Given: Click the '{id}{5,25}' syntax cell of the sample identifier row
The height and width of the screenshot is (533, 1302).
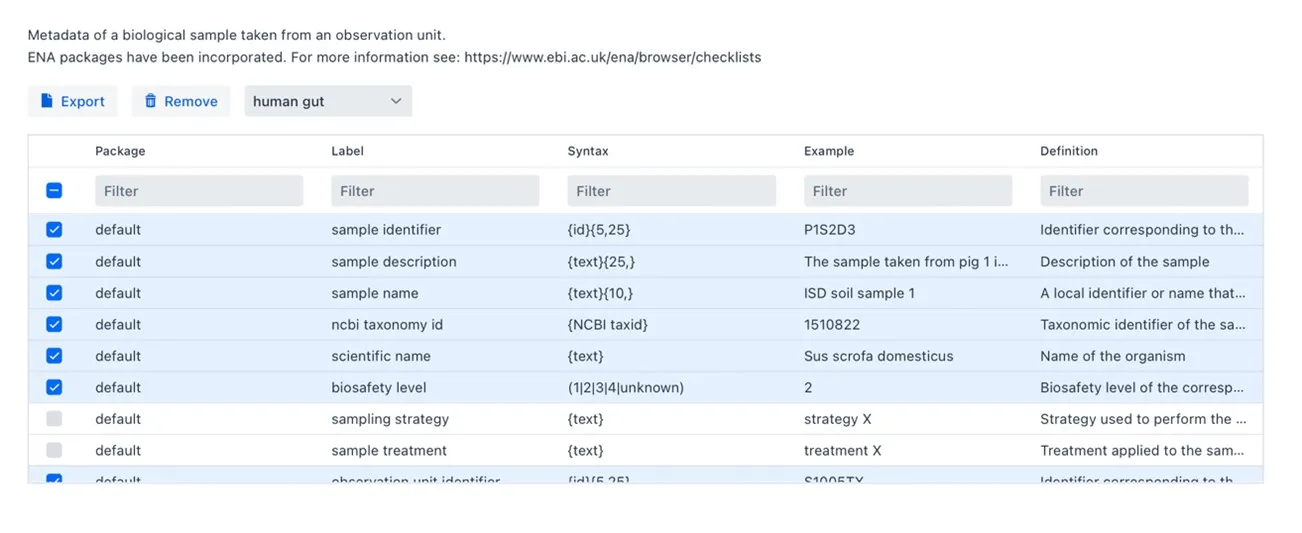Looking at the screenshot, I should (599, 230).
